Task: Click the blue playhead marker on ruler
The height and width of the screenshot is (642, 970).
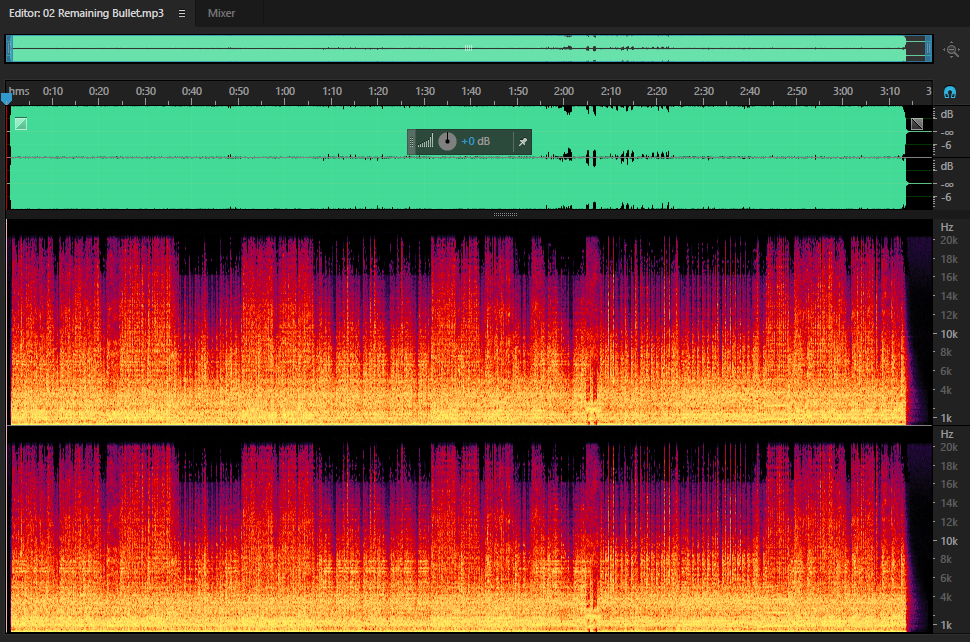Action: (x=6, y=98)
